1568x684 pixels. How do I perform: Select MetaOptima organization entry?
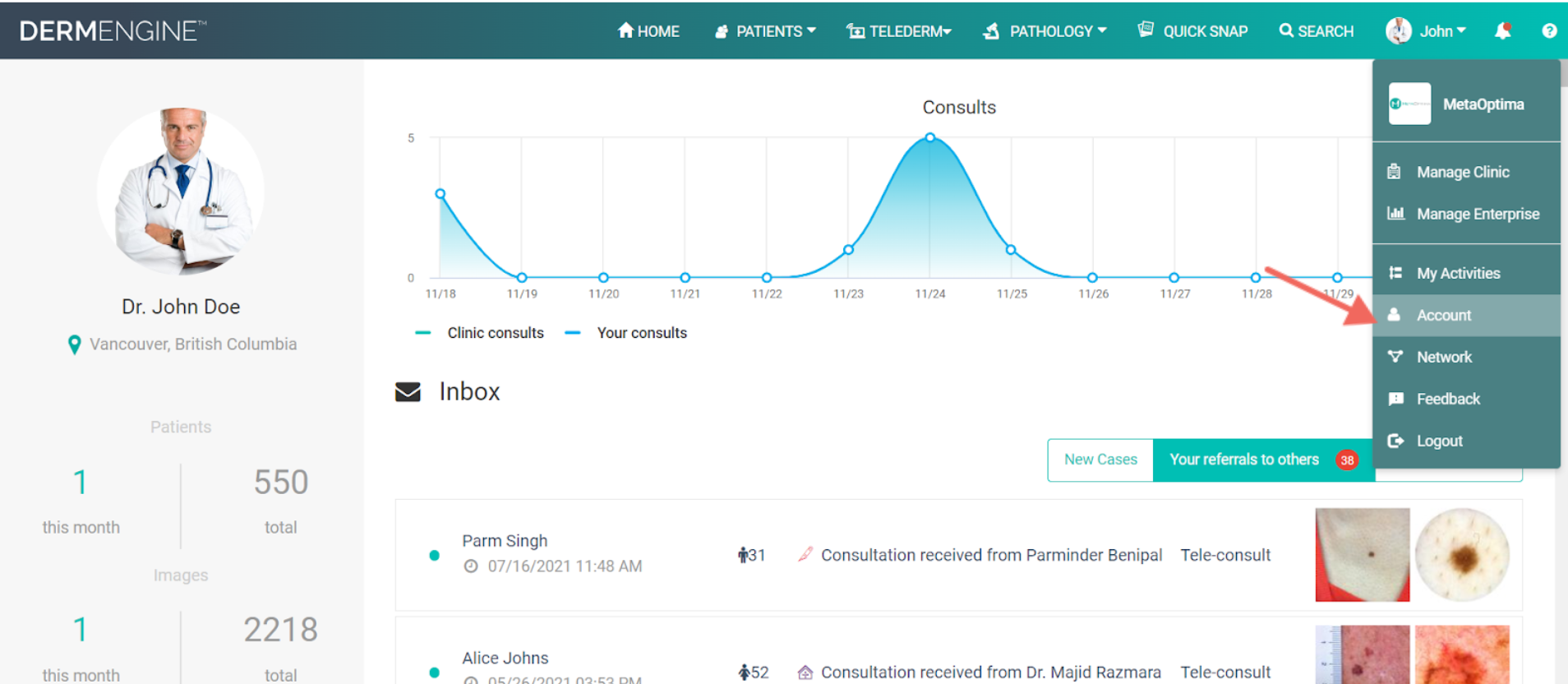(x=1466, y=104)
